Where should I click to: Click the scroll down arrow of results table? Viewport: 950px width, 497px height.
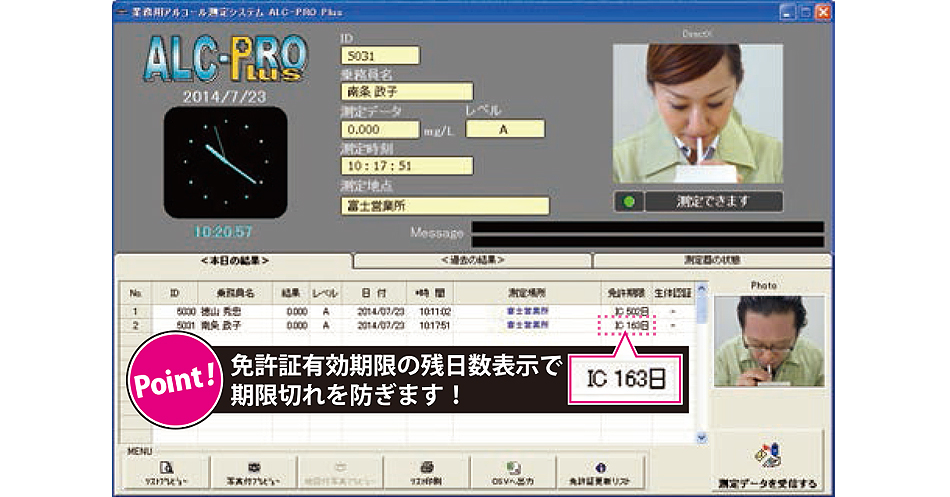click(x=702, y=438)
